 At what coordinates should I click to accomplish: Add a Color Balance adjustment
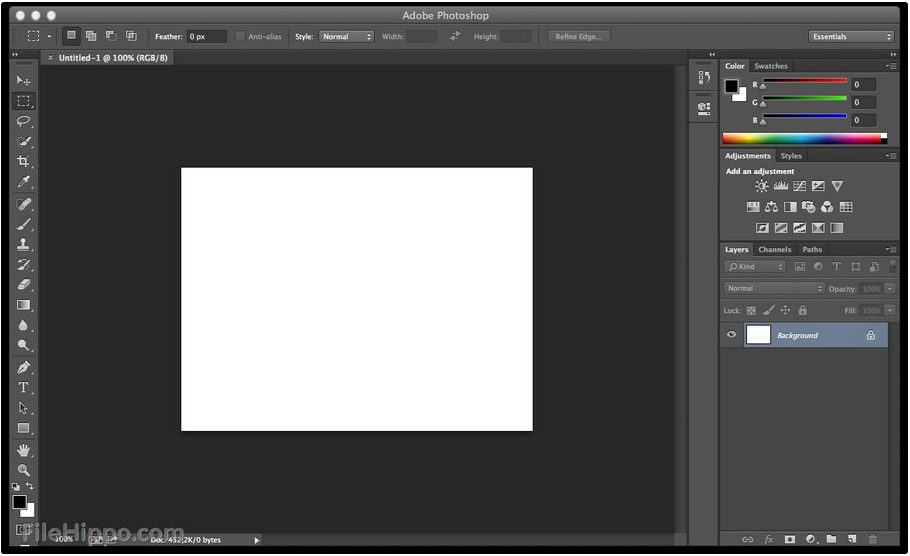[771, 207]
